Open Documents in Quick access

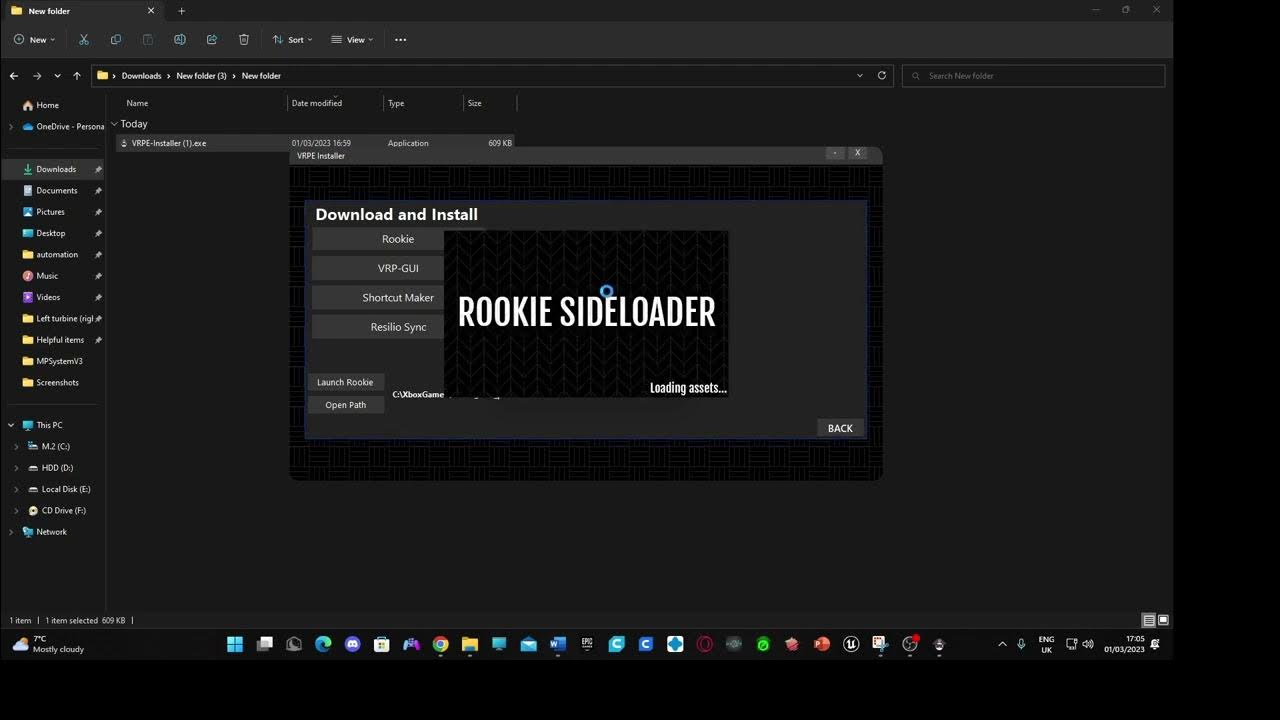coord(56,190)
